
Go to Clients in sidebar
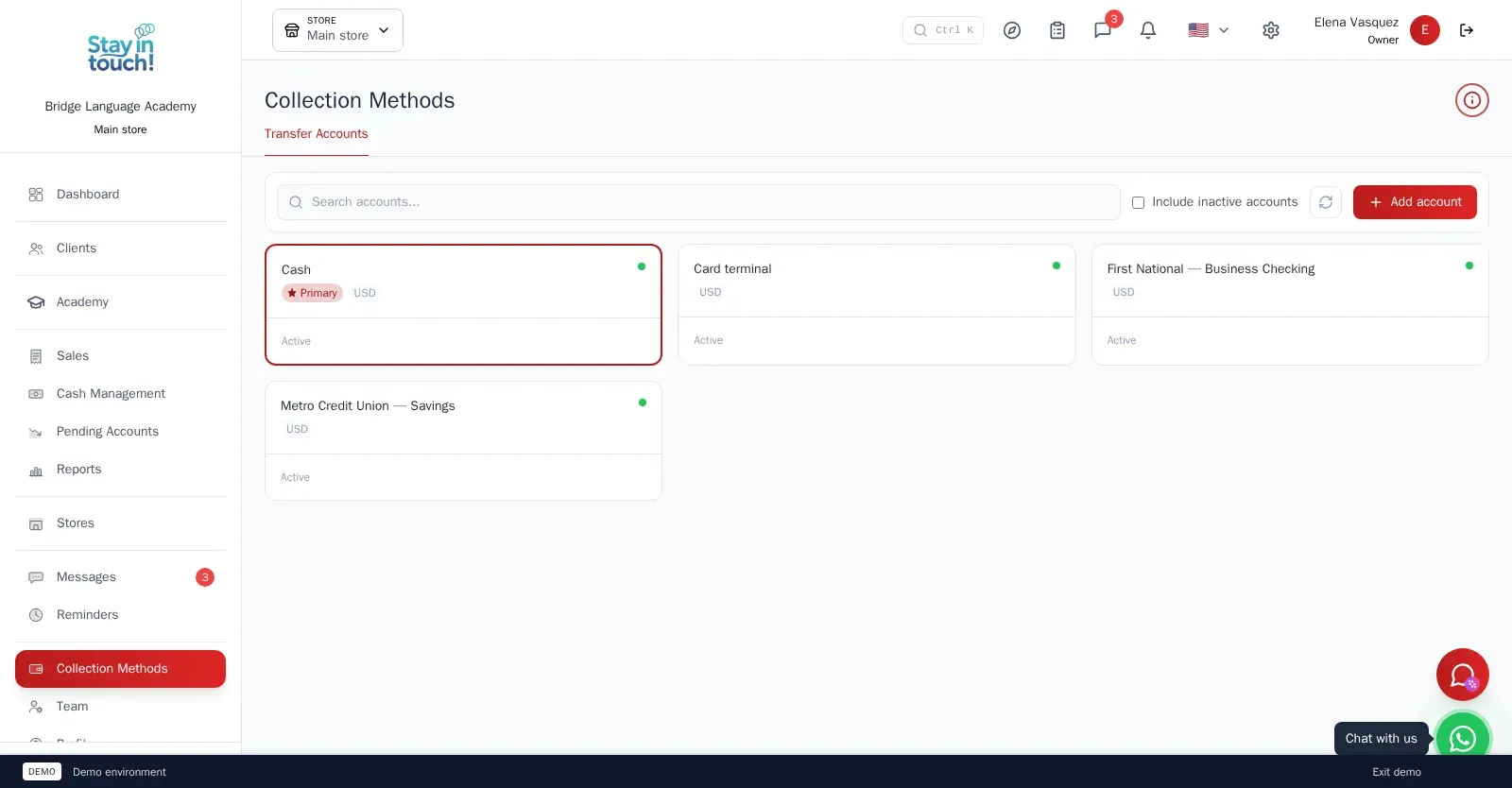click(x=121, y=248)
